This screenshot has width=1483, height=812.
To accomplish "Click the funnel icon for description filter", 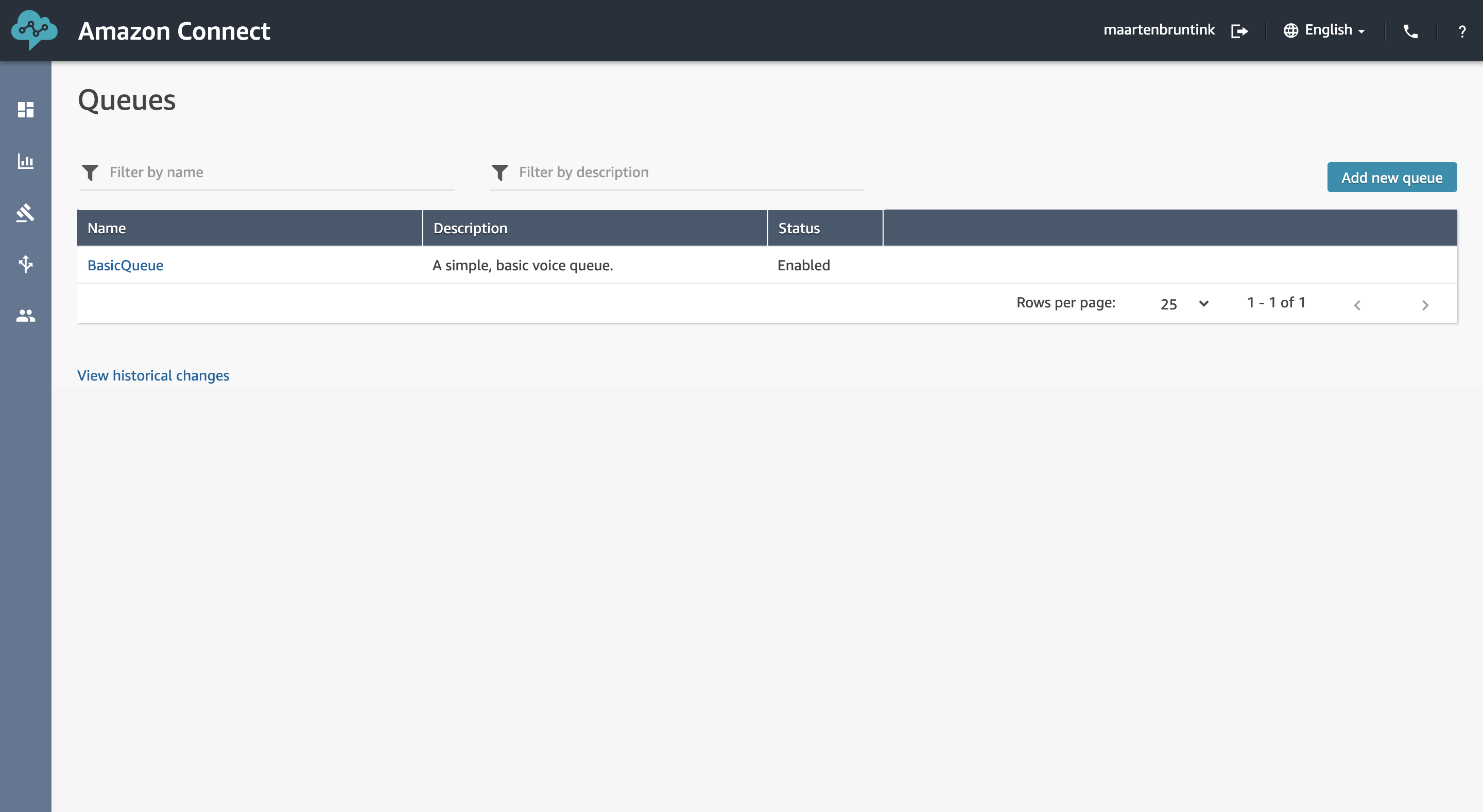I will pos(499,172).
